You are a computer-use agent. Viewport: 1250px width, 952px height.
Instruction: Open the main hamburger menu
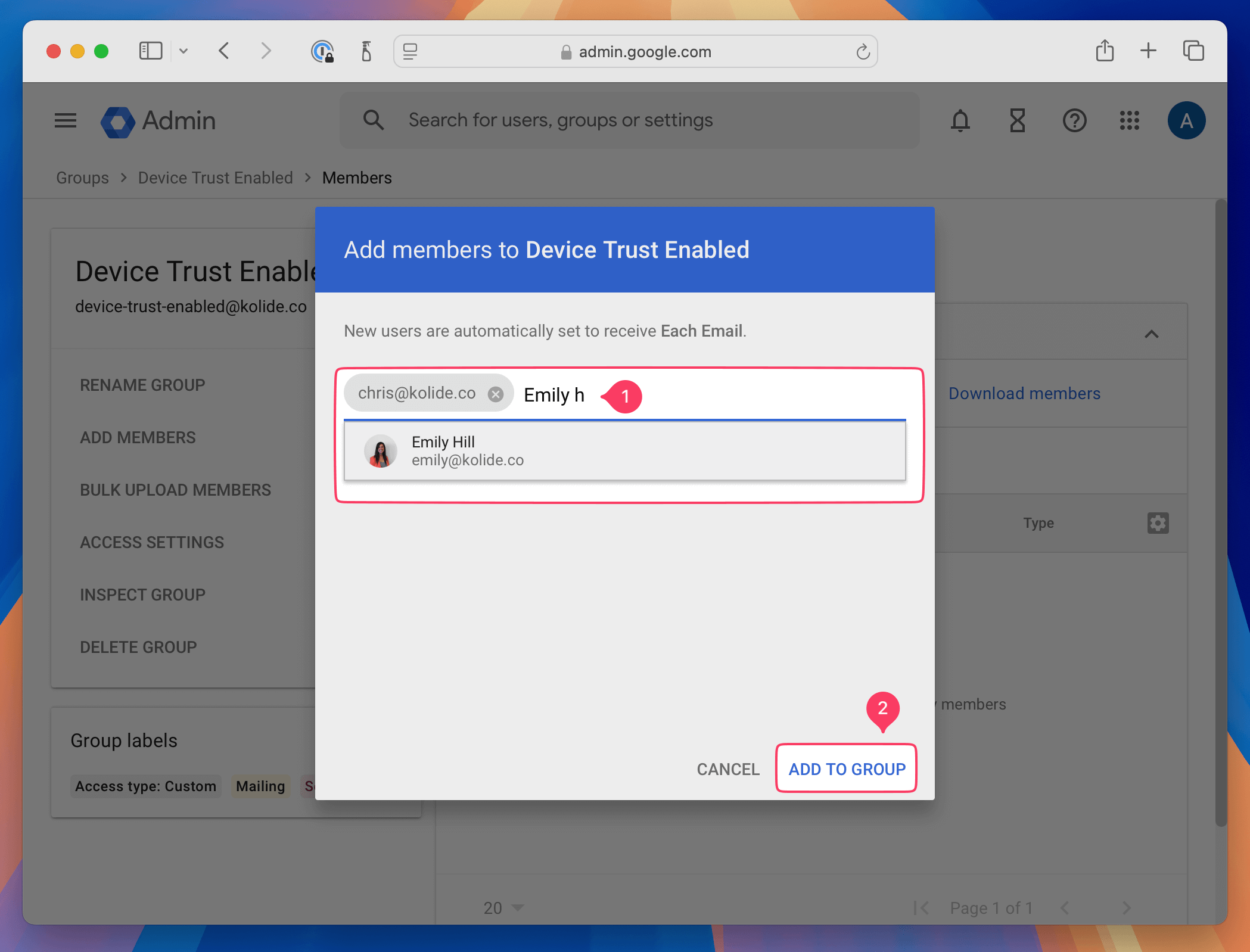(66, 121)
